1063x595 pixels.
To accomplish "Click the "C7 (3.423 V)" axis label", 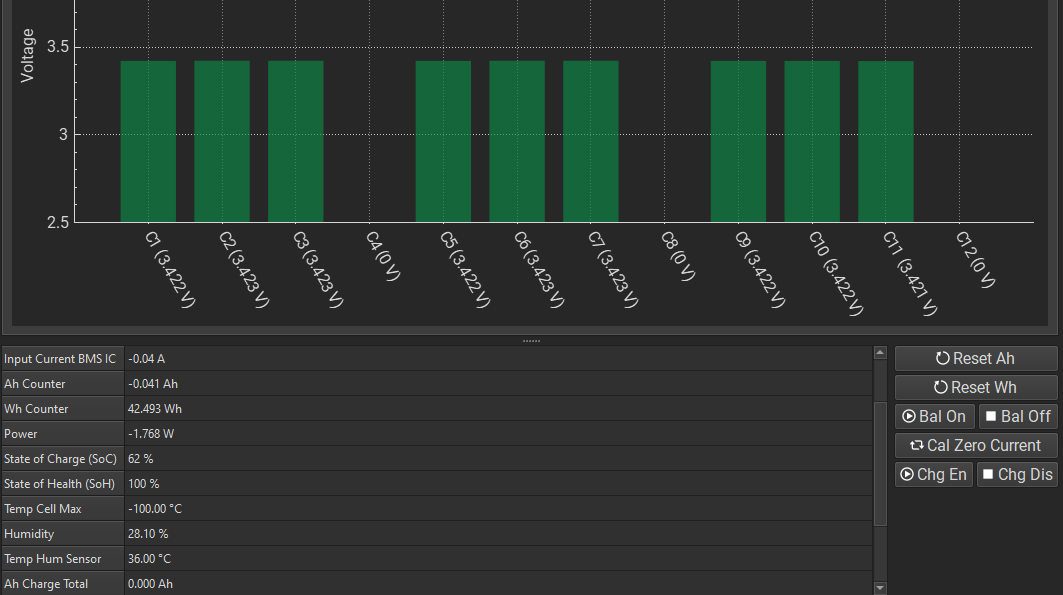I will pyautogui.click(x=613, y=270).
